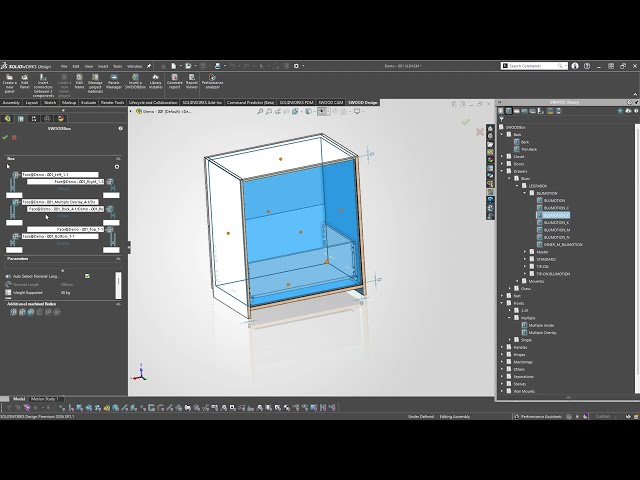This screenshot has width=640, height=480.
Task: Open the Tools menu
Action: pyautogui.click(x=118, y=66)
